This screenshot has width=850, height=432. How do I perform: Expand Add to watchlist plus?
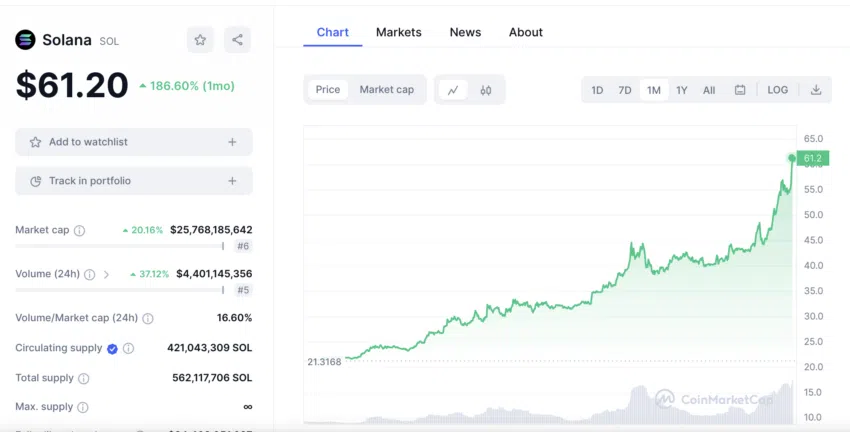(232, 142)
